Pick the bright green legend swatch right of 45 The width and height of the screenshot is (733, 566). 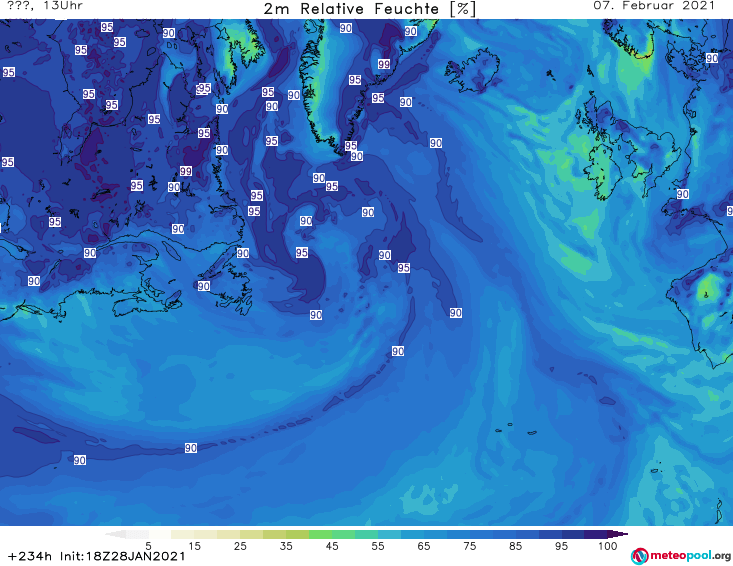(x=344, y=534)
